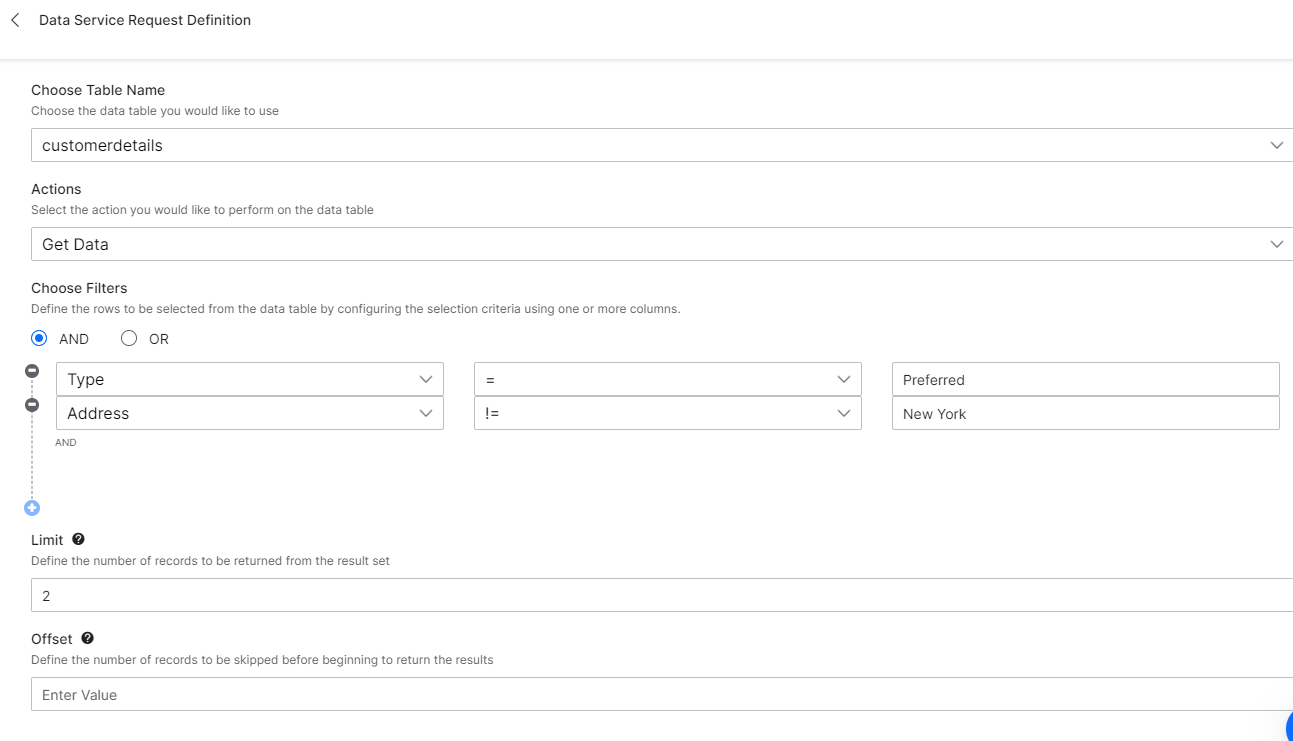The image size is (1293, 741).
Task: Expand the customerdetails dropdown chevron
Action: point(1276,144)
